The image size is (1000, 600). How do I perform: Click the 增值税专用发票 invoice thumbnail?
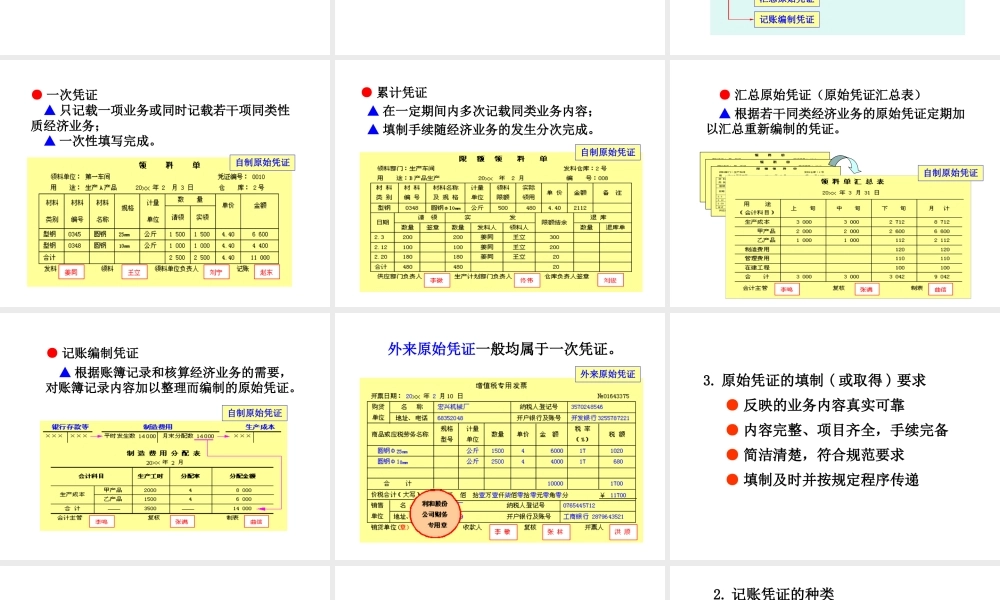[500, 460]
